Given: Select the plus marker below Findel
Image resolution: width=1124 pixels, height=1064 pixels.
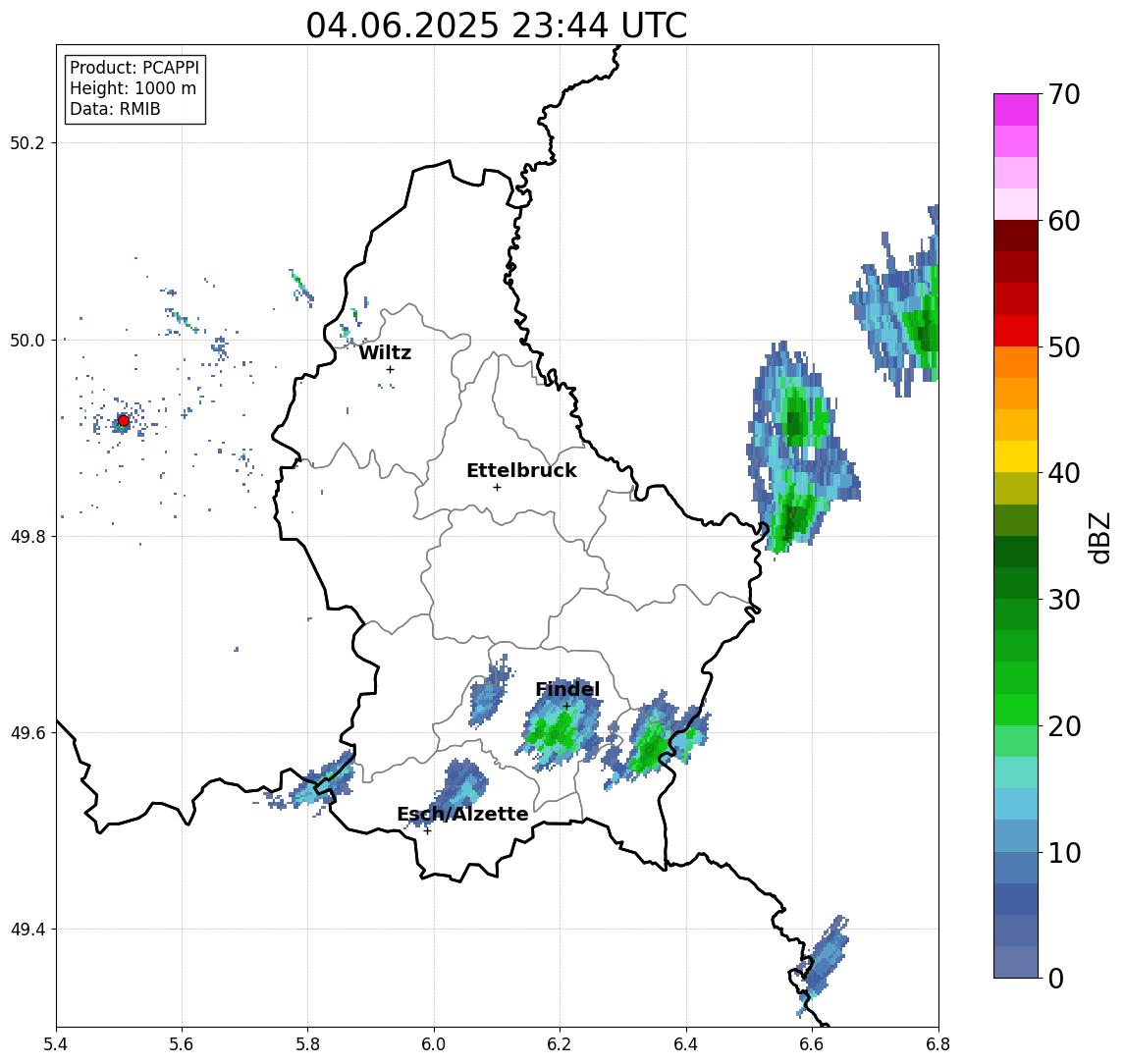Looking at the screenshot, I should [566, 707].
